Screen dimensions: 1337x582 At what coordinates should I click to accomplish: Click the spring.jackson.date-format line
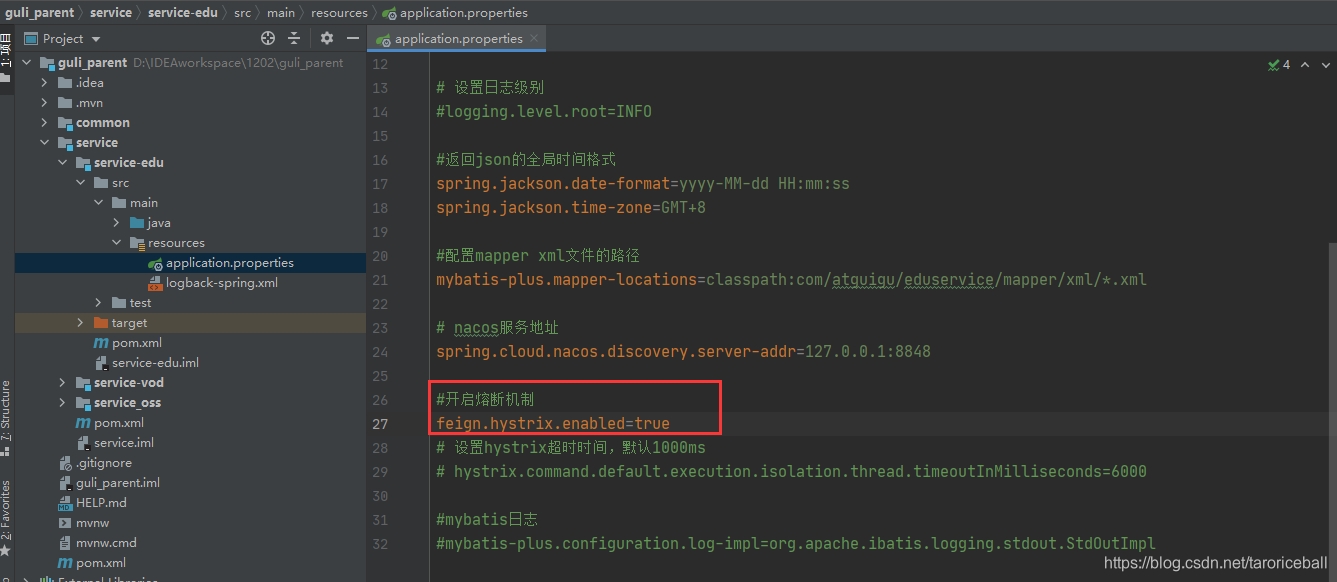click(x=643, y=183)
